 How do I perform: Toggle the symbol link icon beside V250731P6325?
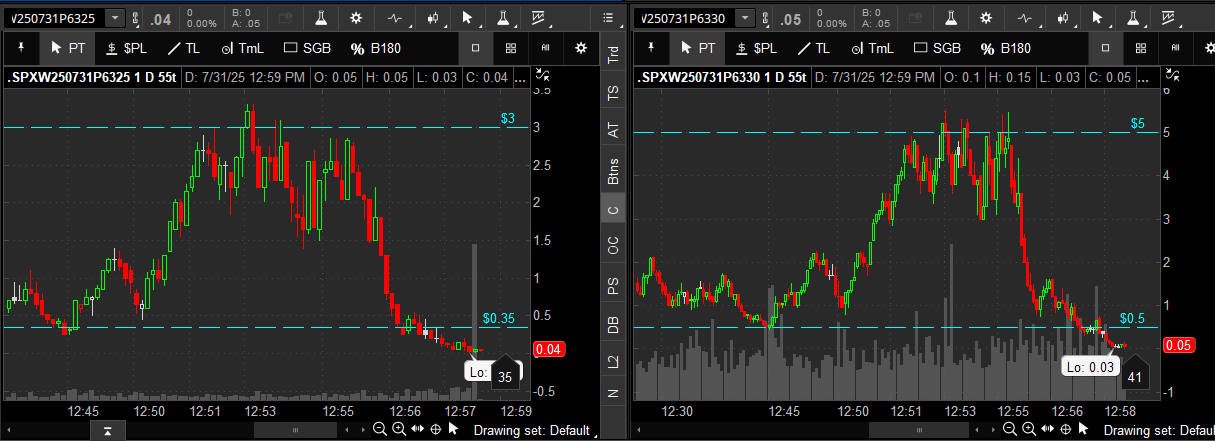pyautogui.click(x=137, y=18)
